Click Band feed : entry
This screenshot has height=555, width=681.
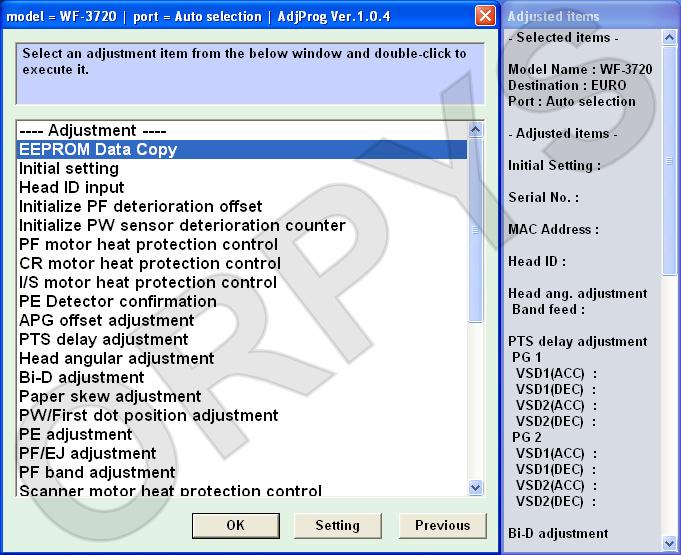click(x=549, y=310)
